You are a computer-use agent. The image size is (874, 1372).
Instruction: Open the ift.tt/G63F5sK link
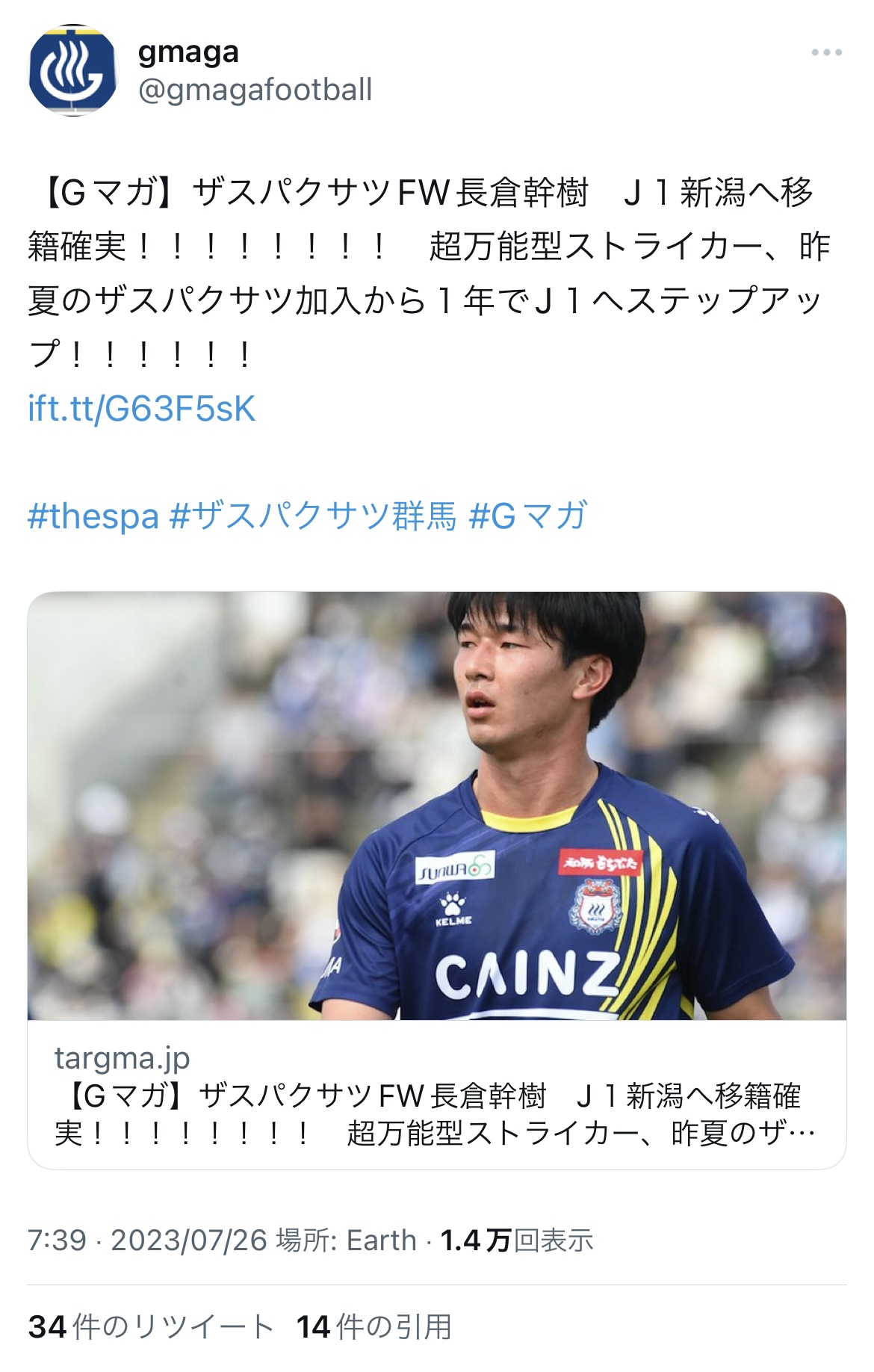[x=142, y=409]
